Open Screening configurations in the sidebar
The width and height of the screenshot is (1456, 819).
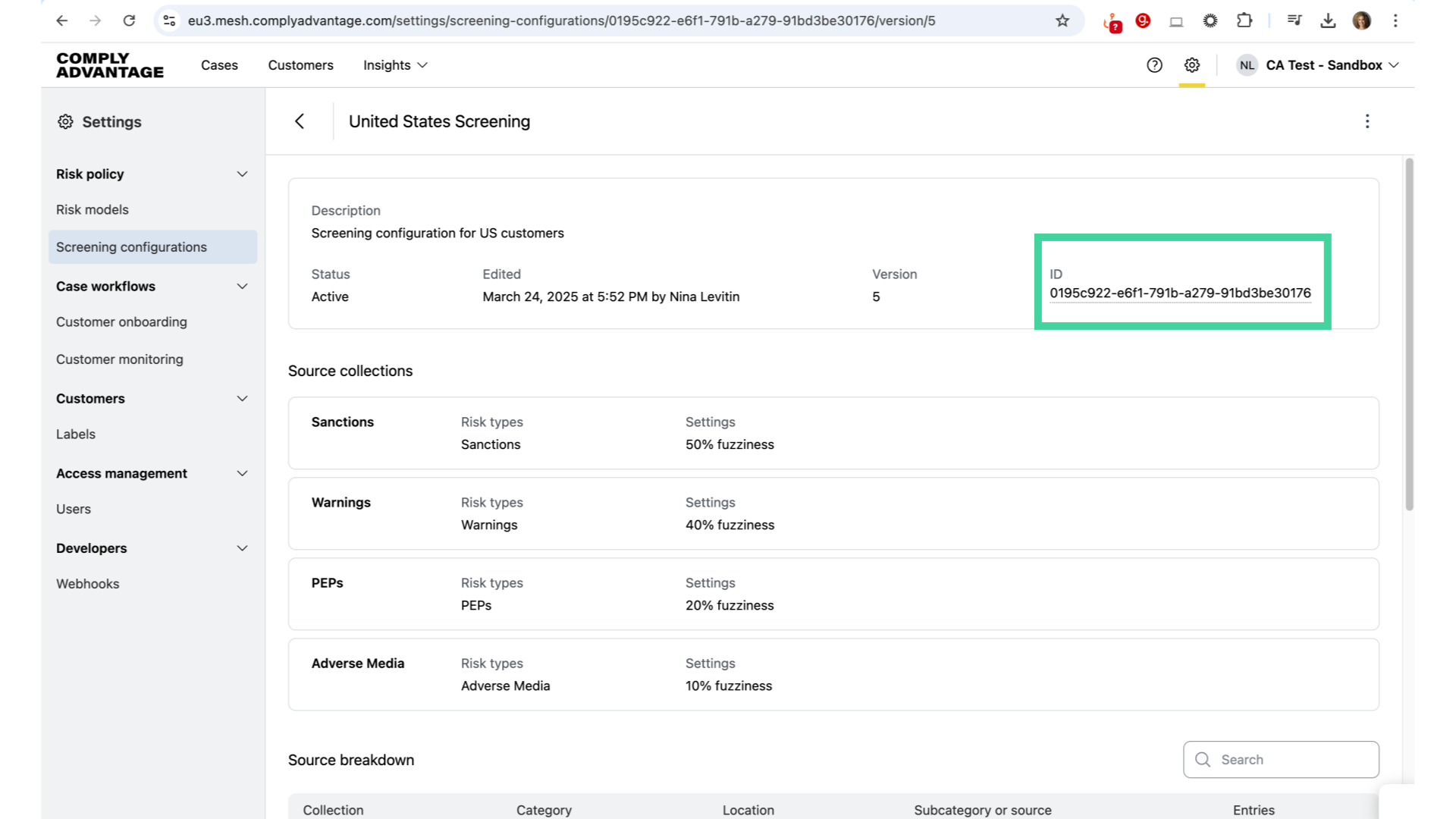pos(131,246)
